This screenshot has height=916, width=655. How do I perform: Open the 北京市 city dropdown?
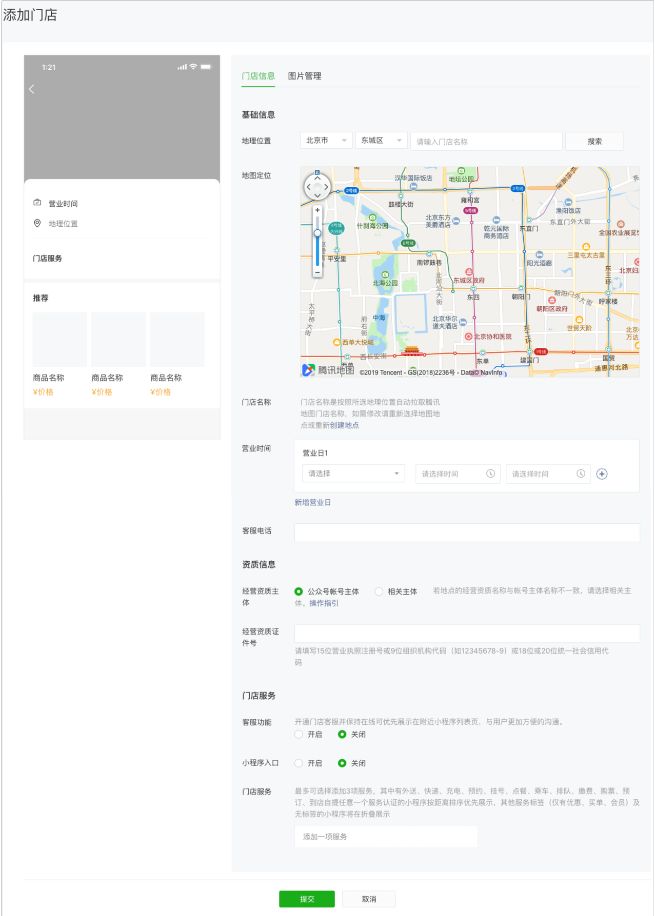point(327,141)
